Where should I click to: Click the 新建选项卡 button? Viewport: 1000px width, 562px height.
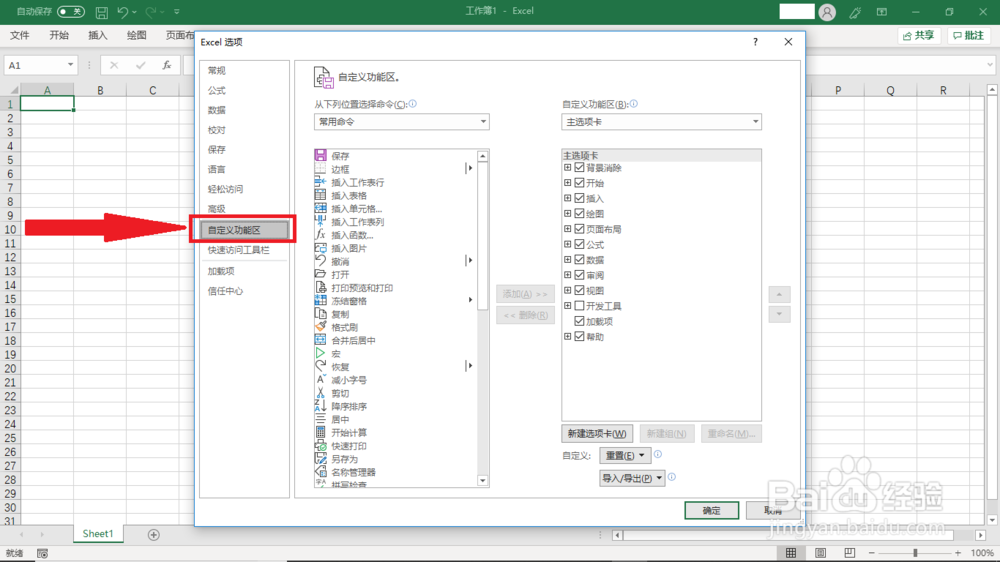(x=597, y=434)
